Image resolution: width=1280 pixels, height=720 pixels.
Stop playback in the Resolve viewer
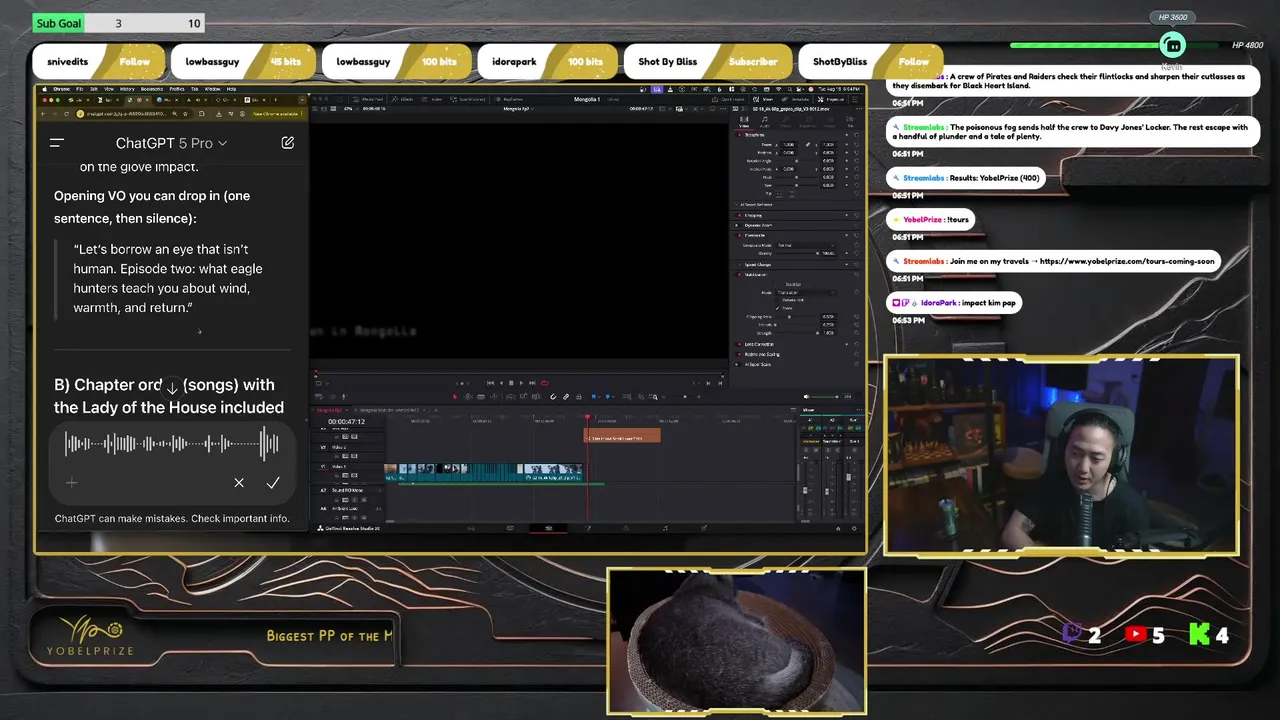coord(511,383)
